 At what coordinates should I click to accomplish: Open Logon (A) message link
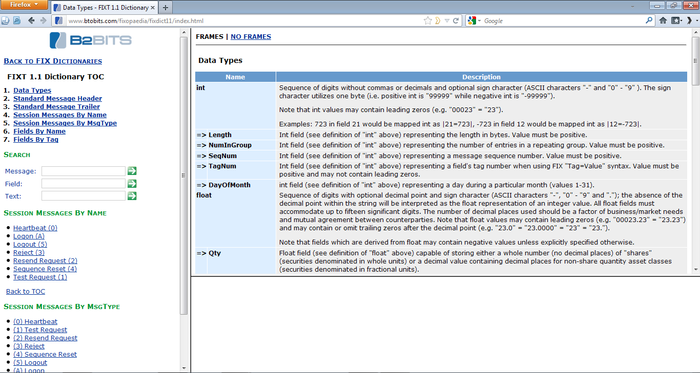pyautogui.click(x=29, y=236)
